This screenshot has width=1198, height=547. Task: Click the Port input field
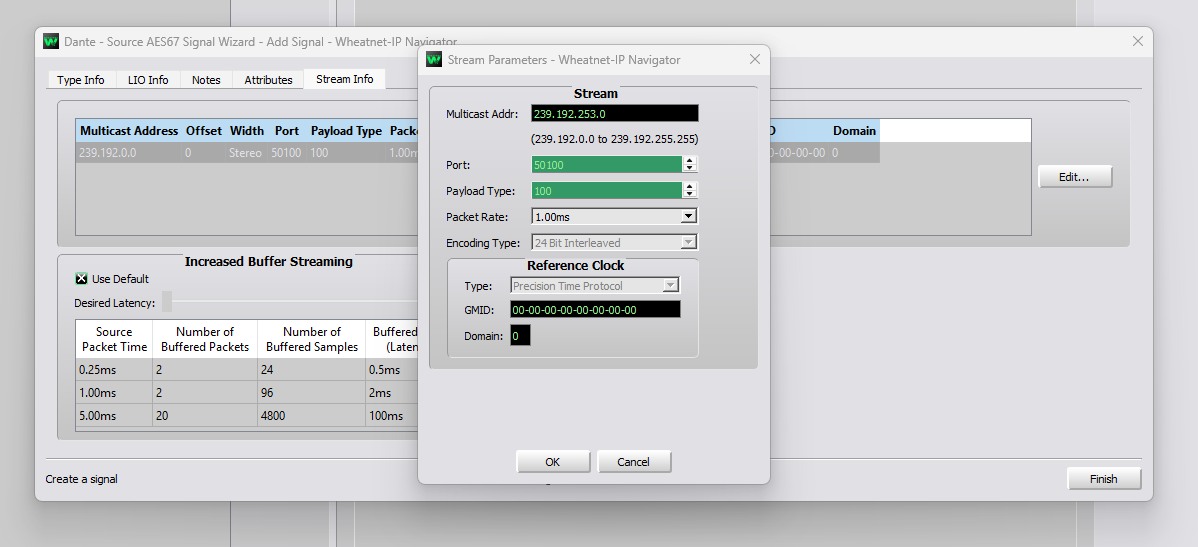click(x=607, y=164)
